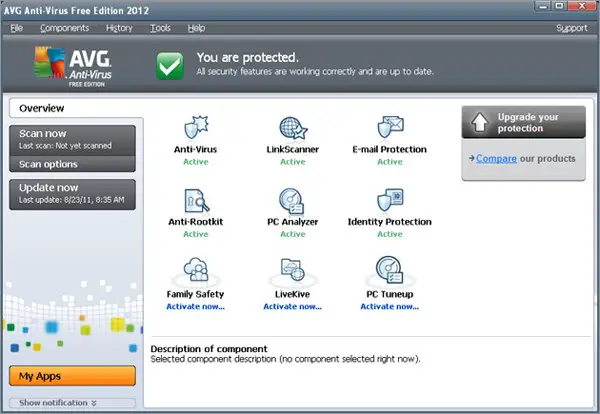600x414 pixels.
Task: Click the 'Selected component description' text line
Action: (x=285, y=359)
